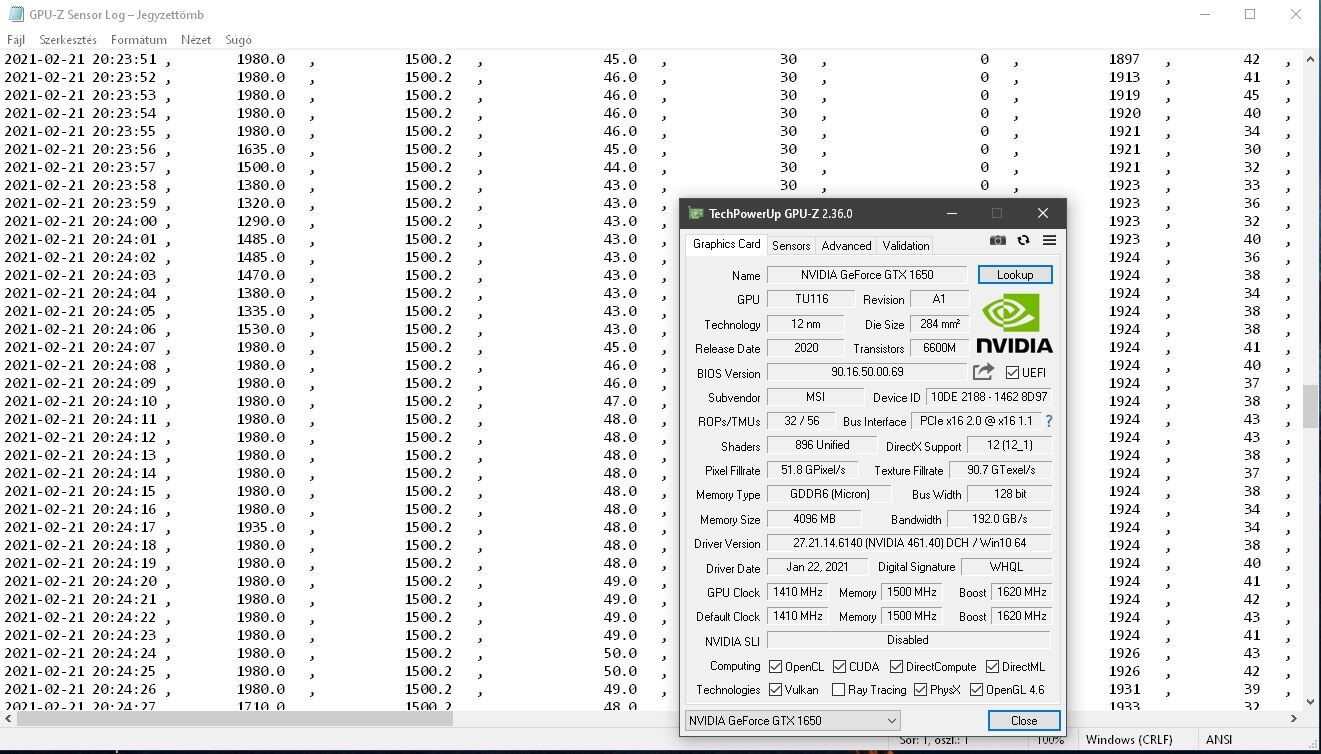1321x754 pixels.
Task: Click the scroll left arrow in Notepad
Action: [x=8, y=718]
